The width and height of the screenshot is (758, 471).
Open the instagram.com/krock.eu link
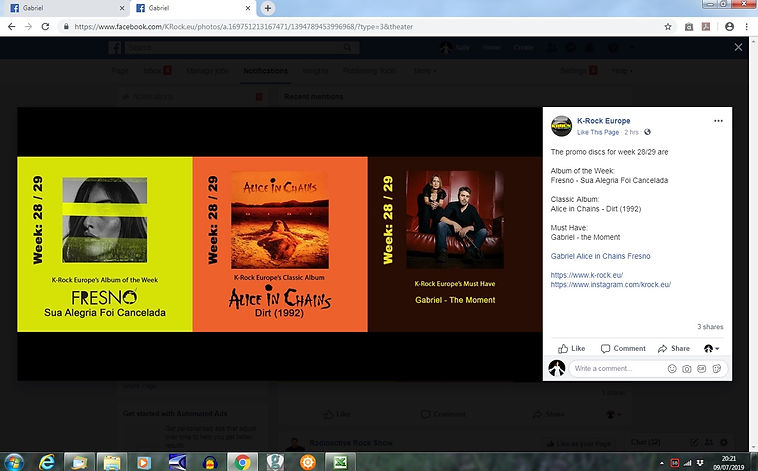611,284
